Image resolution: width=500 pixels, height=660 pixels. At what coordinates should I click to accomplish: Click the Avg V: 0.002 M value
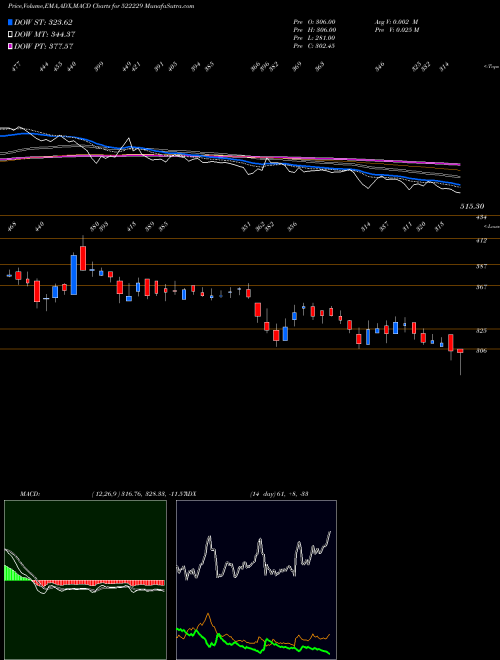(x=396, y=21)
